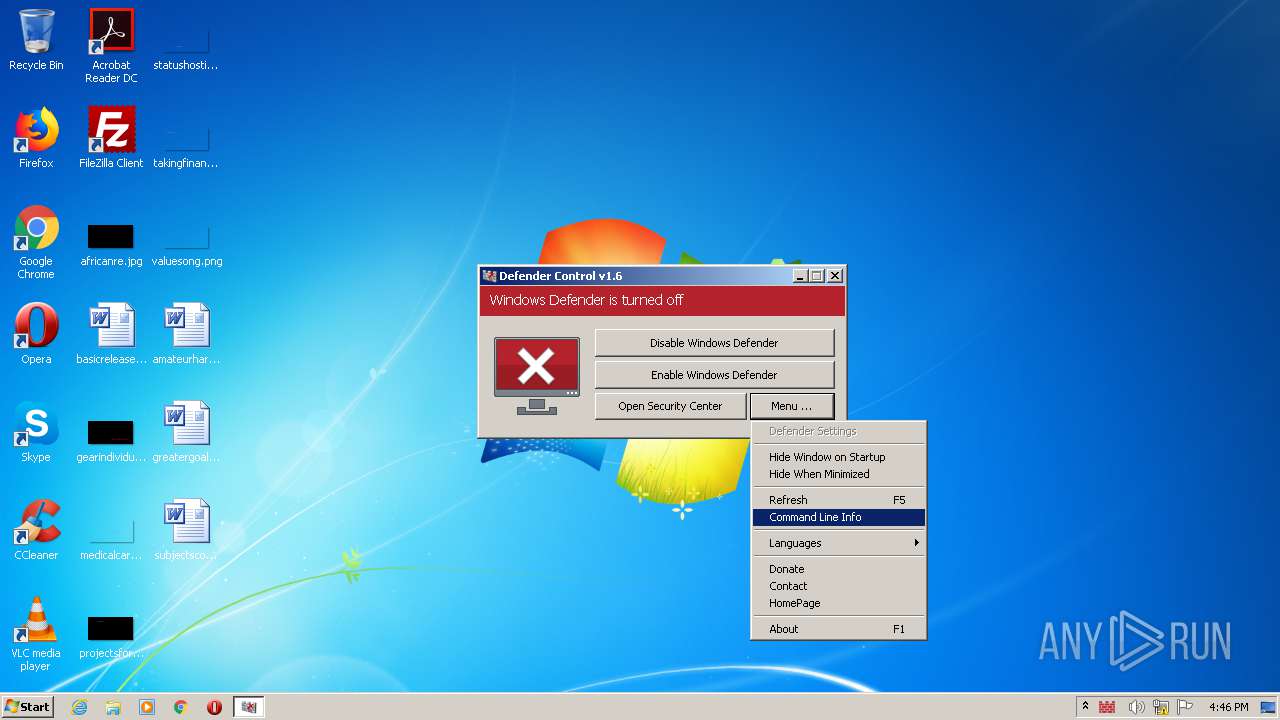This screenshot has width=1280, height=720.
Task: Launch CCleaner desktop shortcut
Action: (x=36, y=530)
